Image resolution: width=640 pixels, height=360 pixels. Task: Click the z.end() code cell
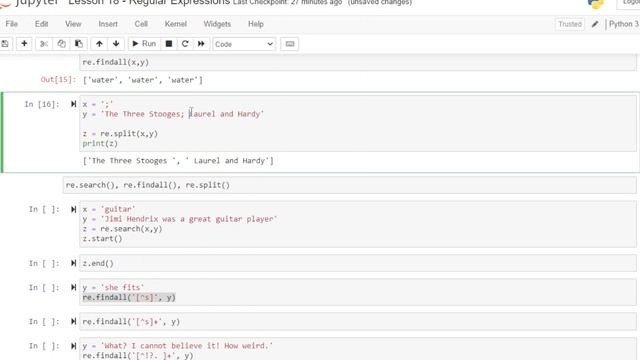358,263
